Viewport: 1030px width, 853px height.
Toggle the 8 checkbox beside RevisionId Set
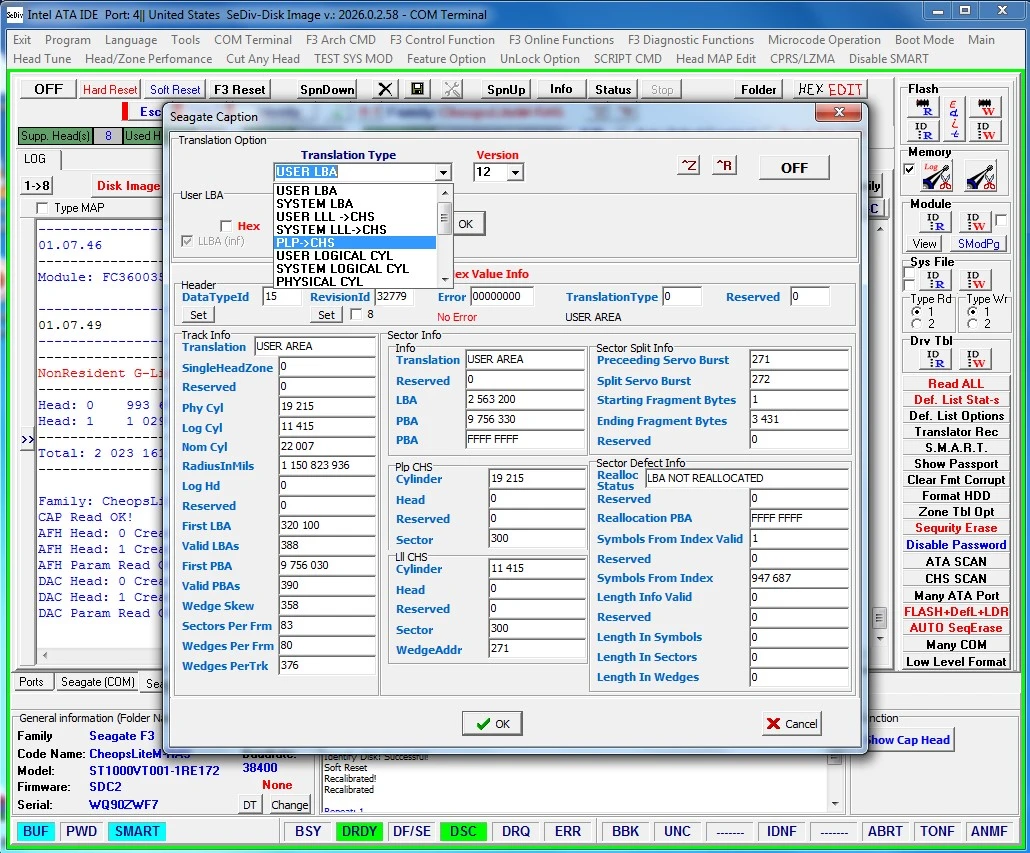tap(356, 315)
